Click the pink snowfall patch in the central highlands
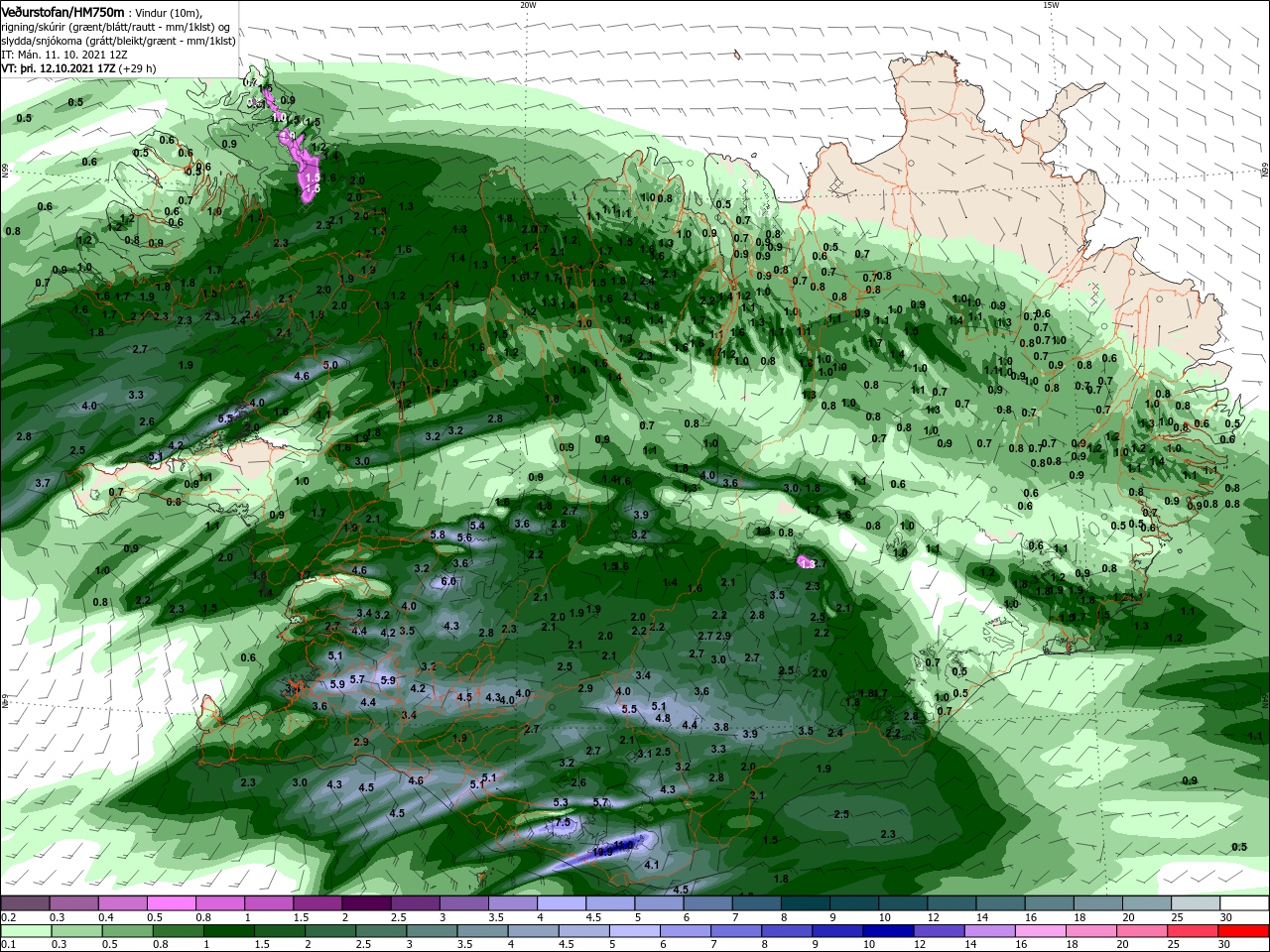The width and height of the screenshot is (1270, 952). [804, 562]
